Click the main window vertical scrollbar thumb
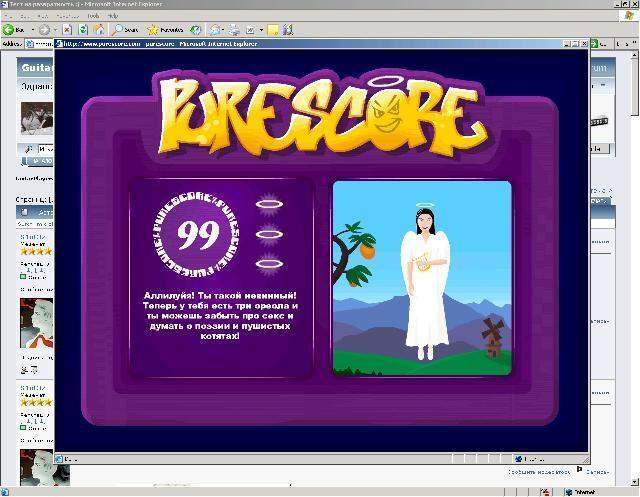This screenshot has width=640, height=497. (635, 88)
